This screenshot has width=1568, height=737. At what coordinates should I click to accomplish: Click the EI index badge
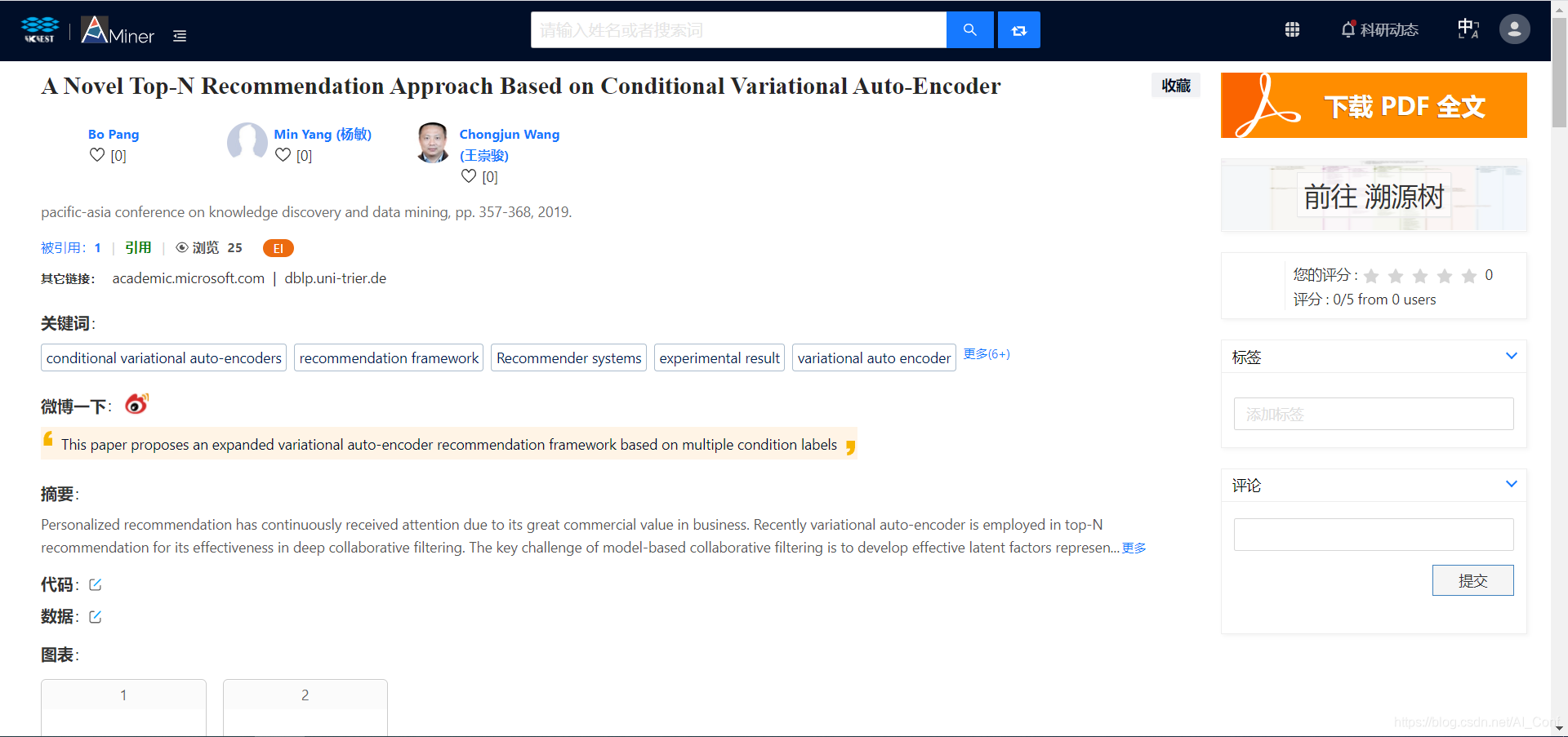tap(278, 248)
